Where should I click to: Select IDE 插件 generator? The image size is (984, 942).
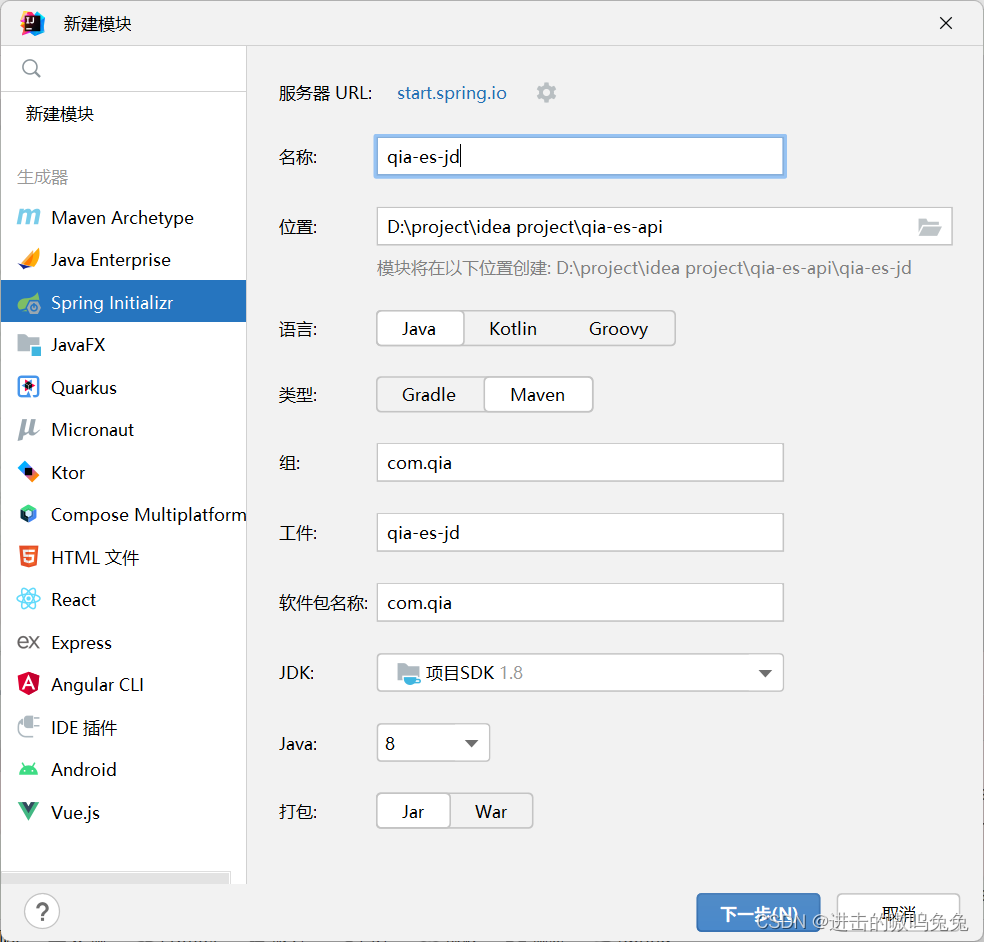(124, 727)
